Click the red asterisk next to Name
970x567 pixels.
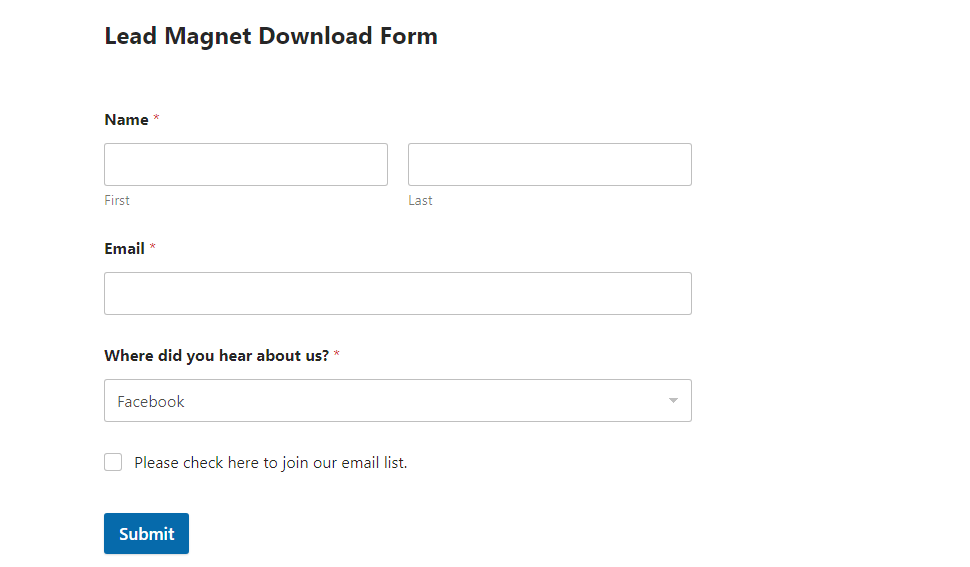pos(156,119)
